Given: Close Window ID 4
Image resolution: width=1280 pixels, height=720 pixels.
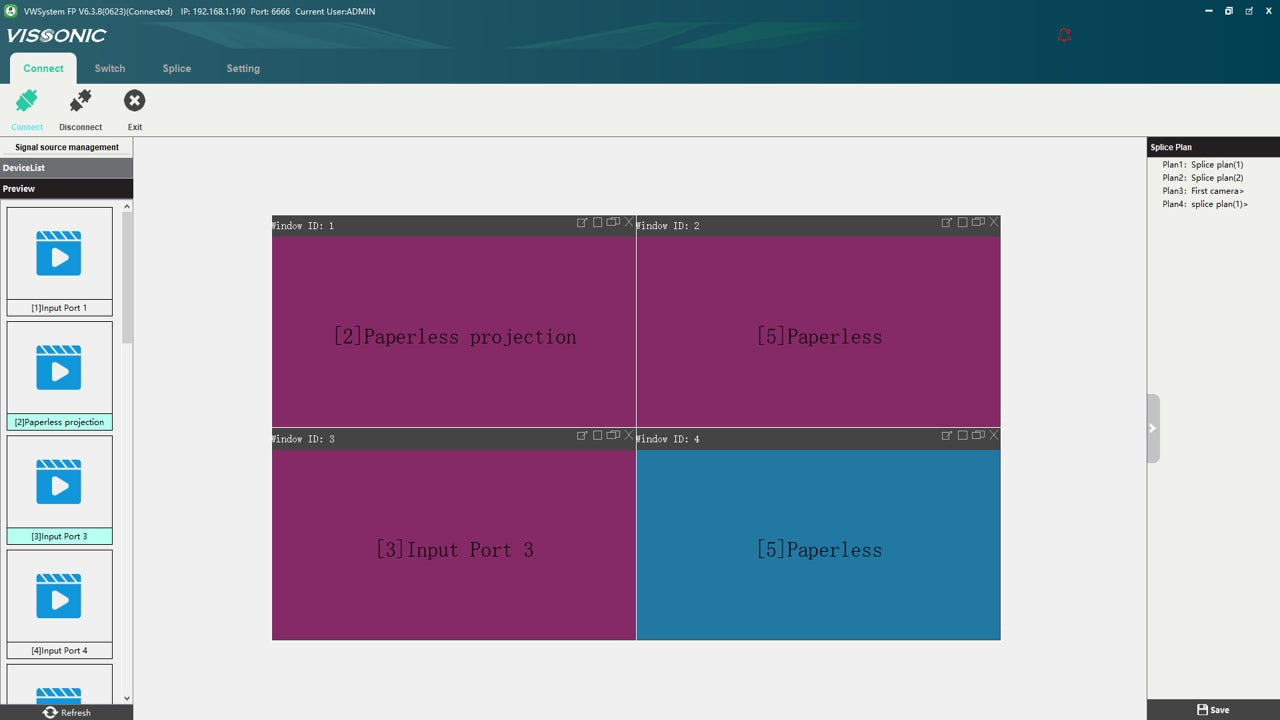Looking at the screenshot, I should coord(994,436).
